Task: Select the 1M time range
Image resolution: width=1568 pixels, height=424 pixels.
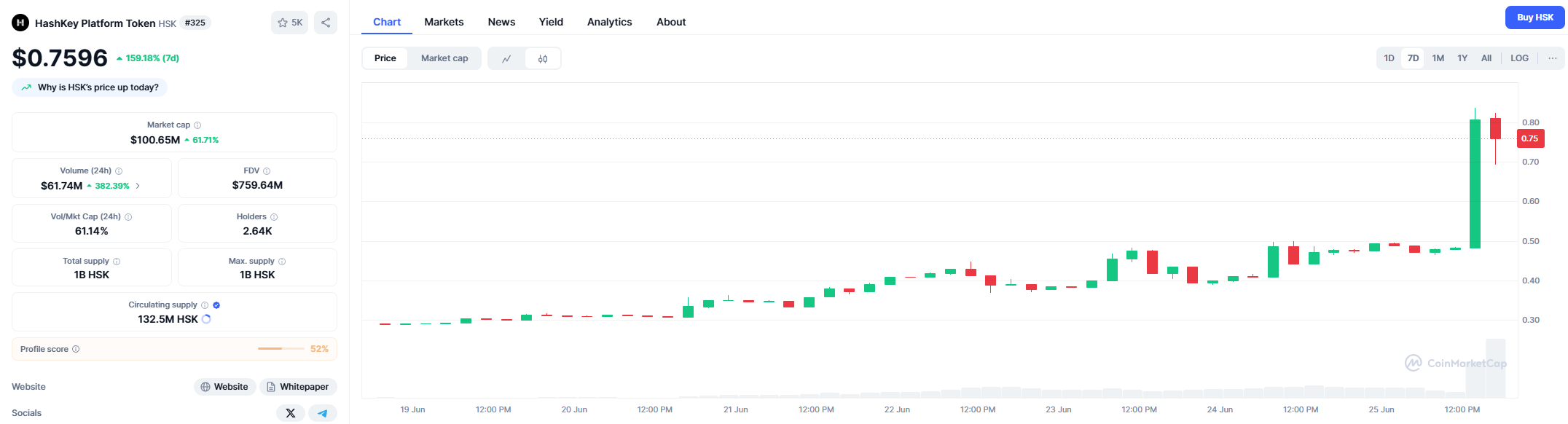Action: pos(1438,58)
